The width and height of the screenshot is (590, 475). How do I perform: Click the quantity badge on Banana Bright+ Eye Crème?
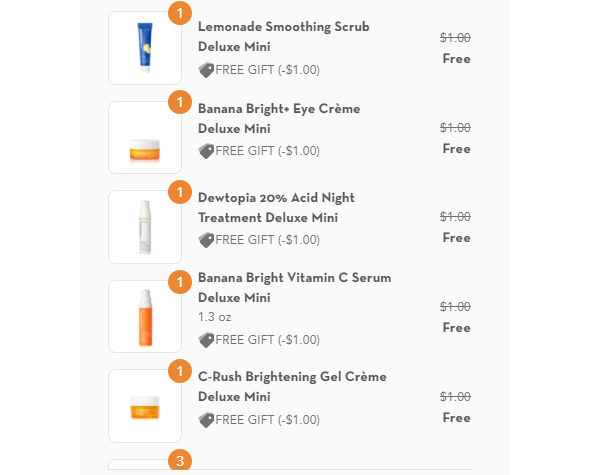pos(180,102)
